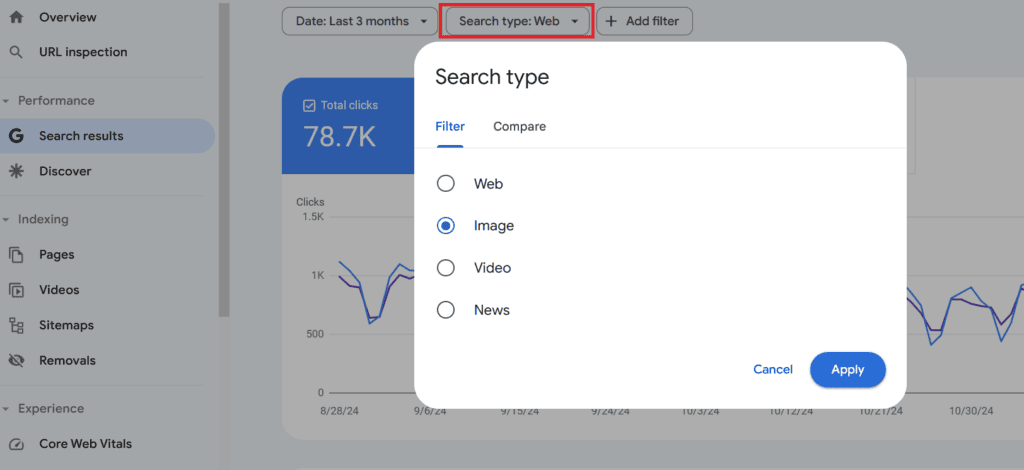The width and height of the screenshot is (1024, 470).
Task: Select the Video radio button
Action: point(445,268)
